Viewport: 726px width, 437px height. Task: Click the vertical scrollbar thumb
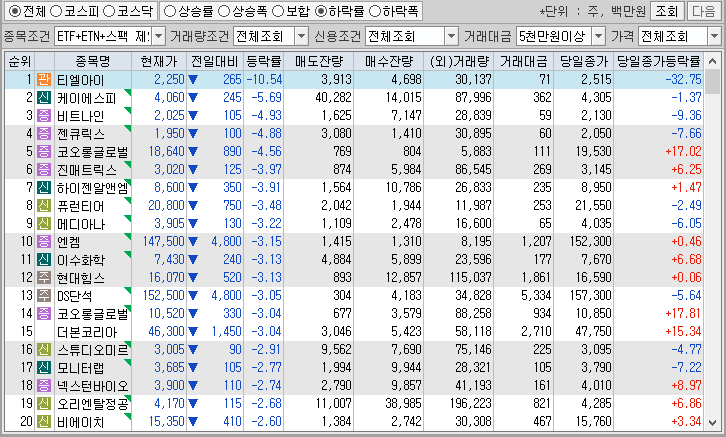point(713,82)
